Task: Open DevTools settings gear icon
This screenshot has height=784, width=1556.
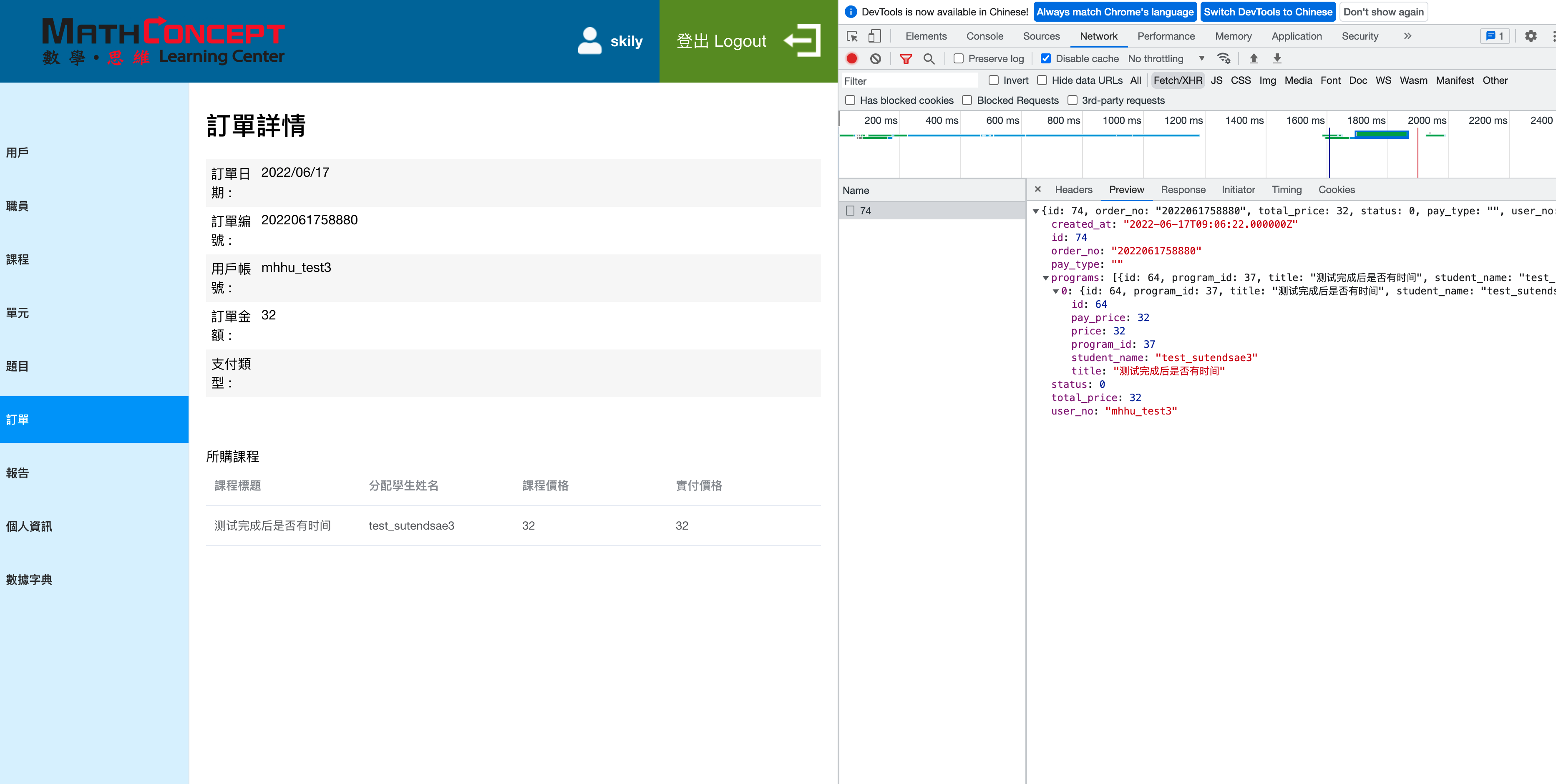Action: (1531, 36)
